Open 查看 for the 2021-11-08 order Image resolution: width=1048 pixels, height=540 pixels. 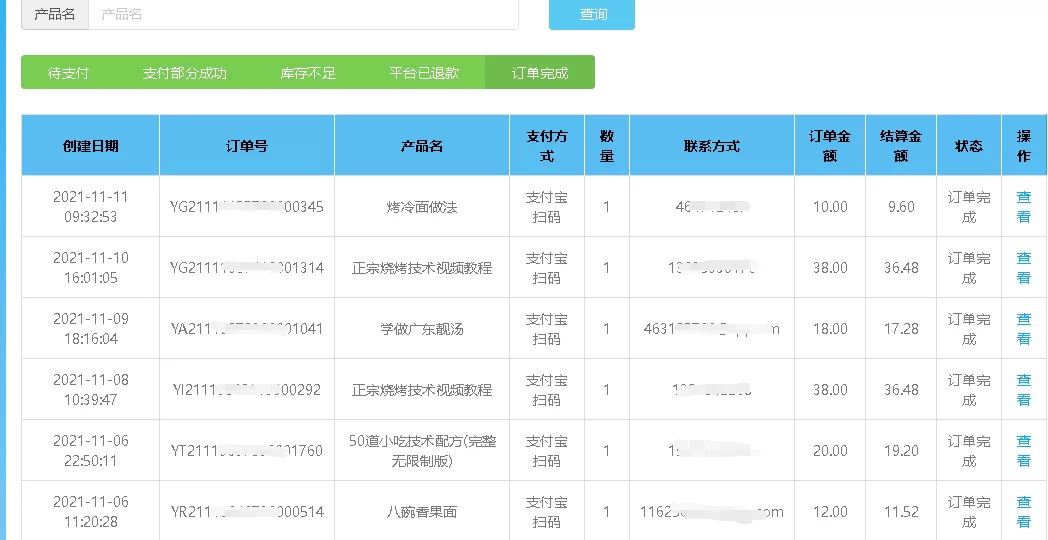click(x=1023, y=390)
